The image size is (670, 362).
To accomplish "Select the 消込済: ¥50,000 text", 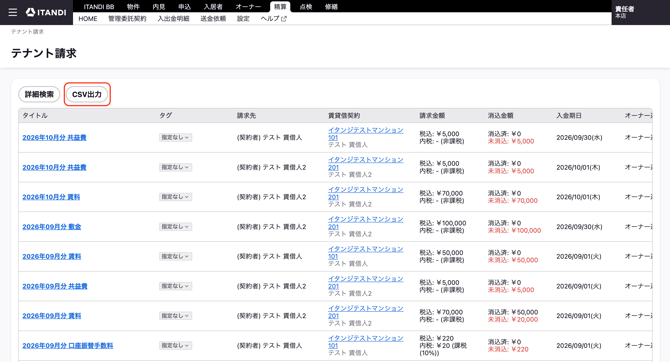I will (513, 312).
